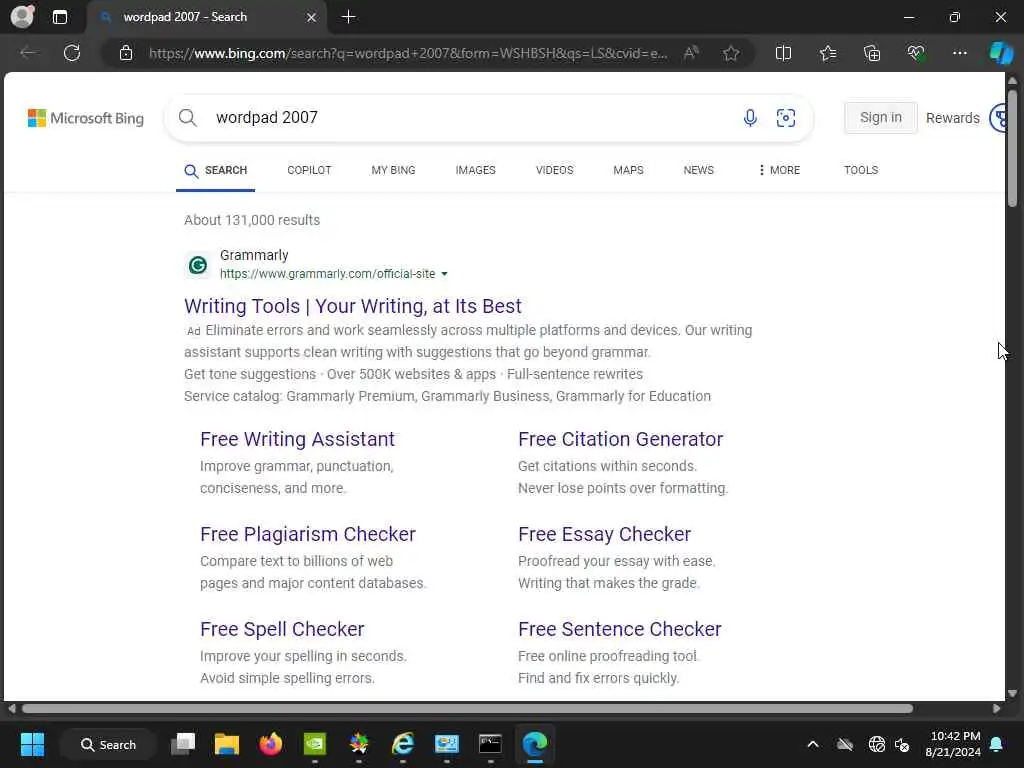Open Read aloud from address bar

(x=691, y=53)
